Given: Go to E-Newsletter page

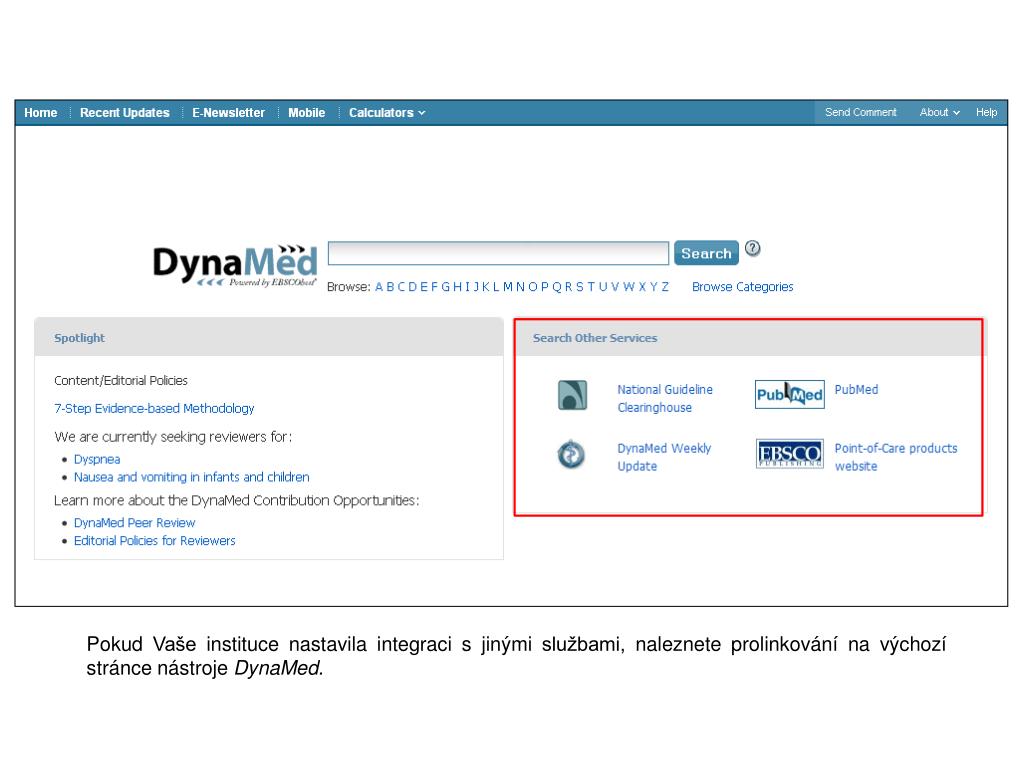Looking at the screenshot, I should [229, 112].
